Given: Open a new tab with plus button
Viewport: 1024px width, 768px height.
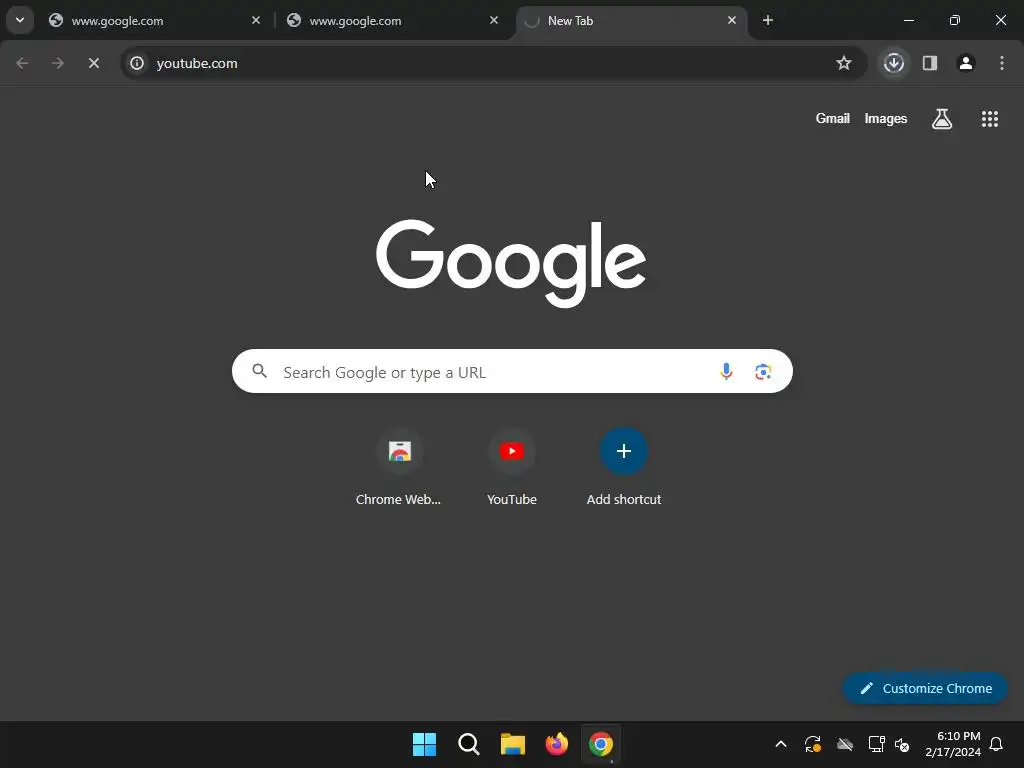Looking at the screenshot, I should click(x=768, y=20).
